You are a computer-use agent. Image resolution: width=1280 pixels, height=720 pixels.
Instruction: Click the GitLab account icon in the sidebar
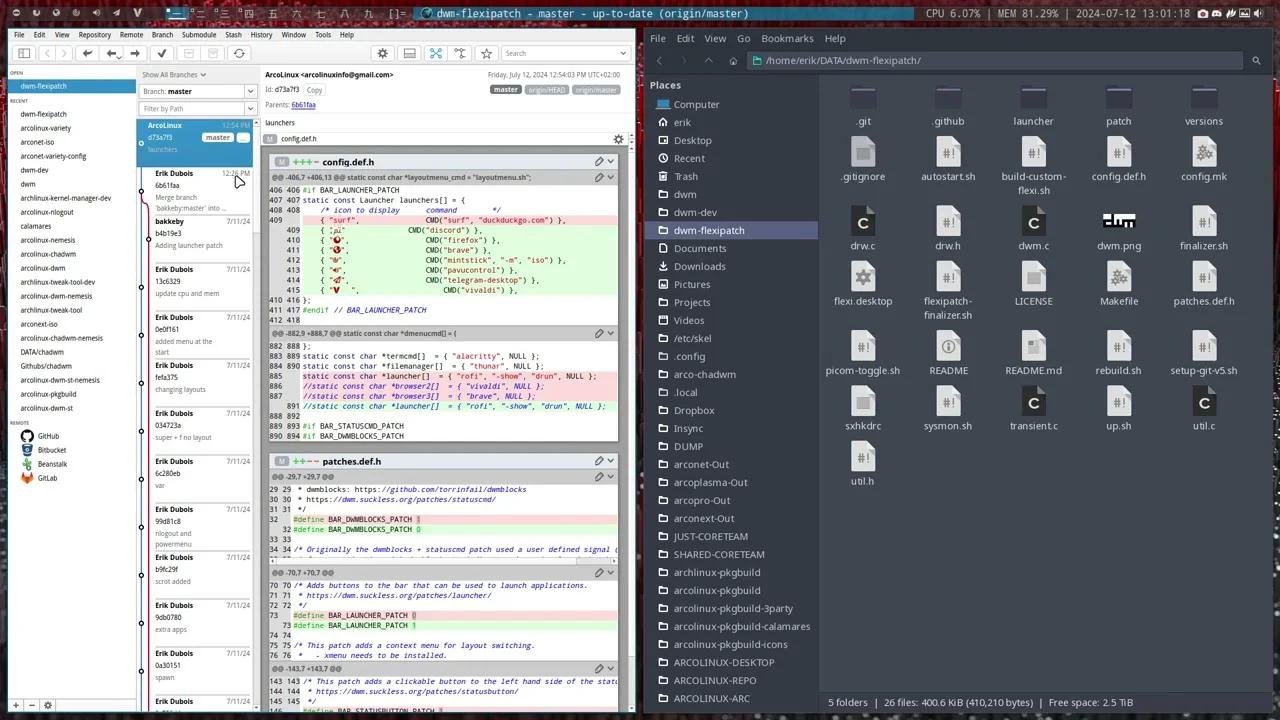27,478
